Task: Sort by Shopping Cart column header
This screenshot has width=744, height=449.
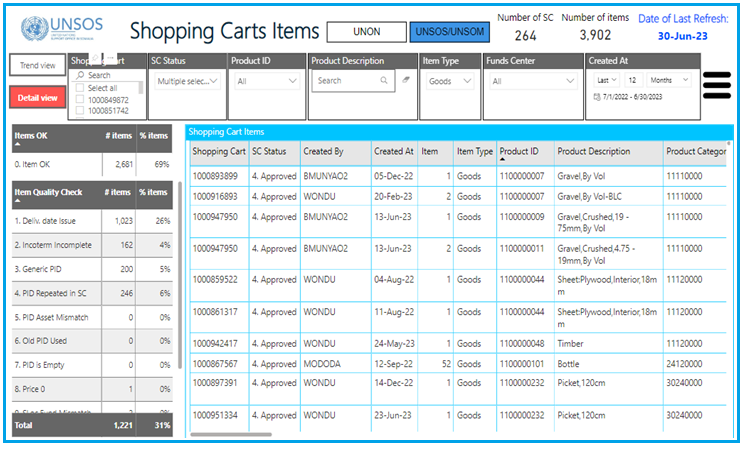Action: pyautogui.click(x=219, y=151)
